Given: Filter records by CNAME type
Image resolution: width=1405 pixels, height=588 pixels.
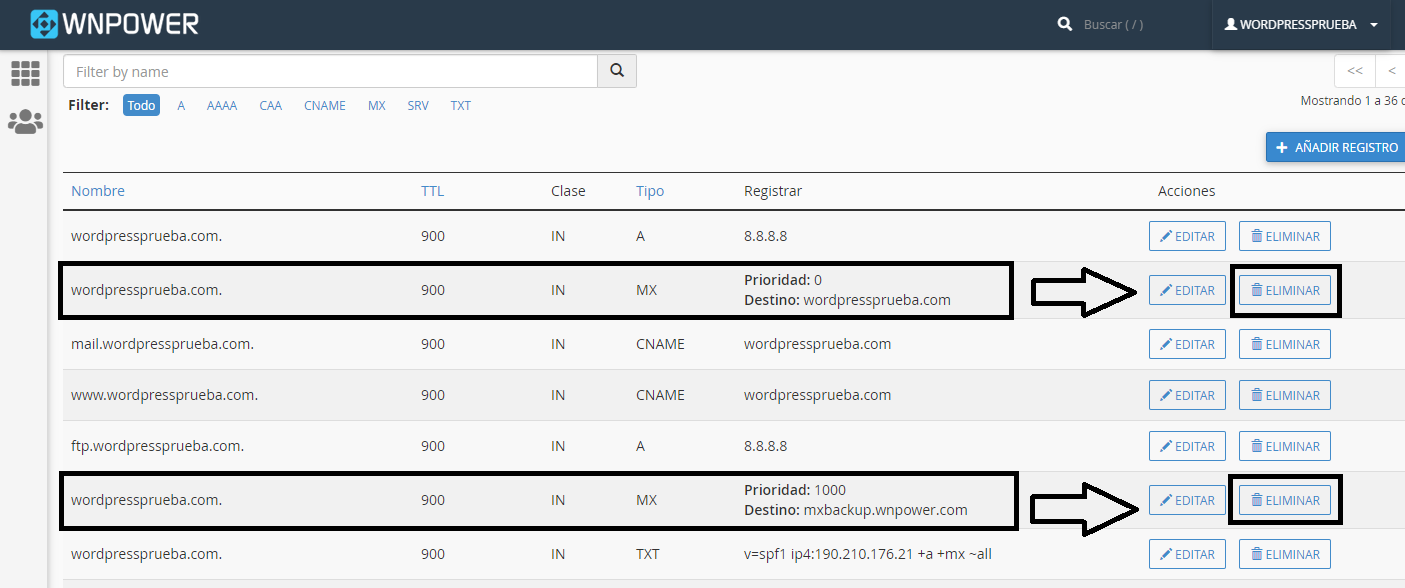Looking at the screenshot, I should coord(325,105).
